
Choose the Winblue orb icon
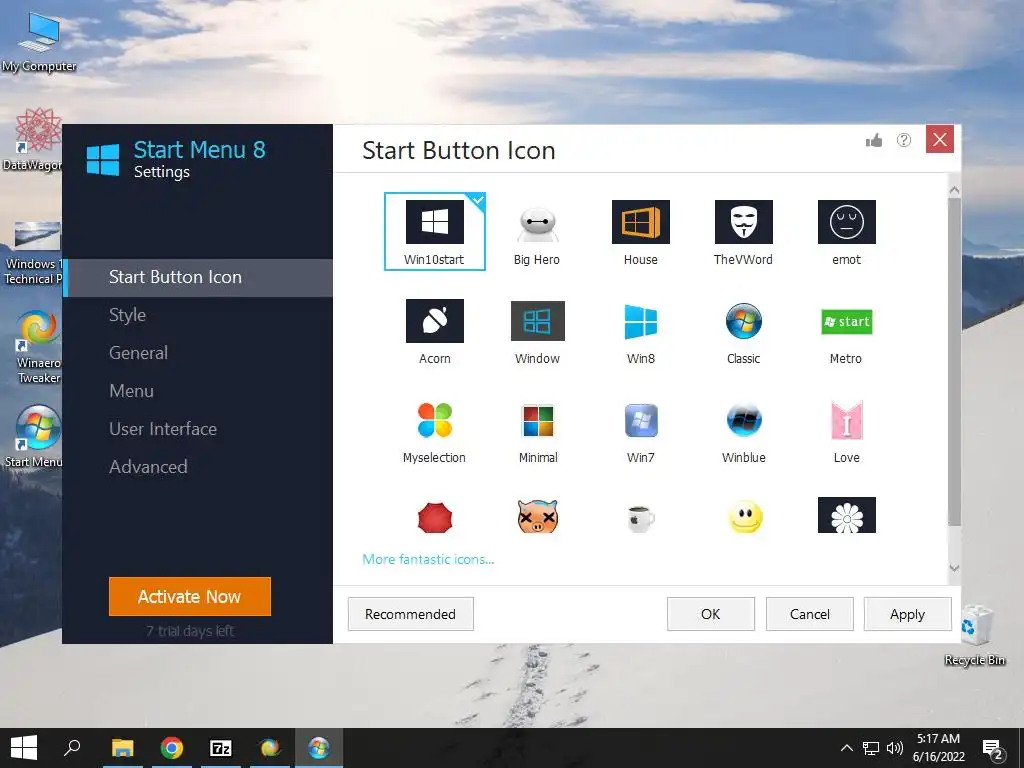743,433
